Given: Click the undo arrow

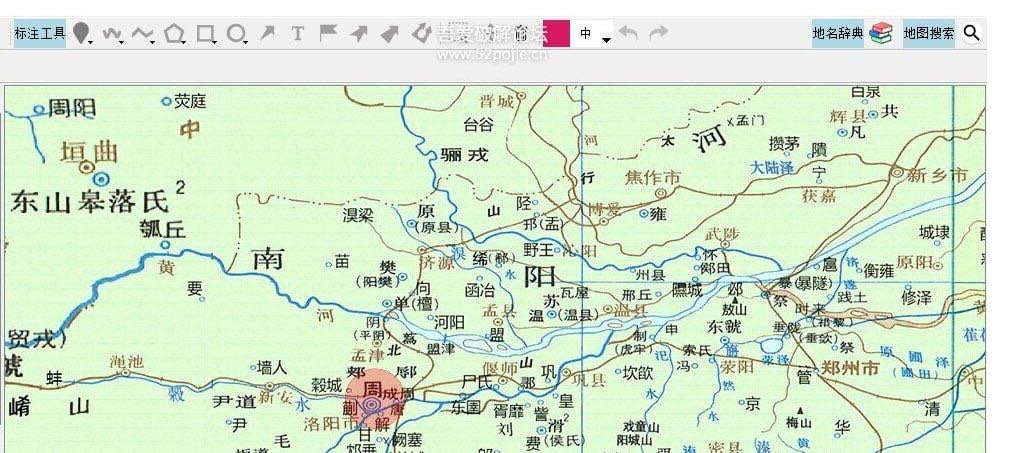Looking at the screenshot, I should tap(628, 33).
